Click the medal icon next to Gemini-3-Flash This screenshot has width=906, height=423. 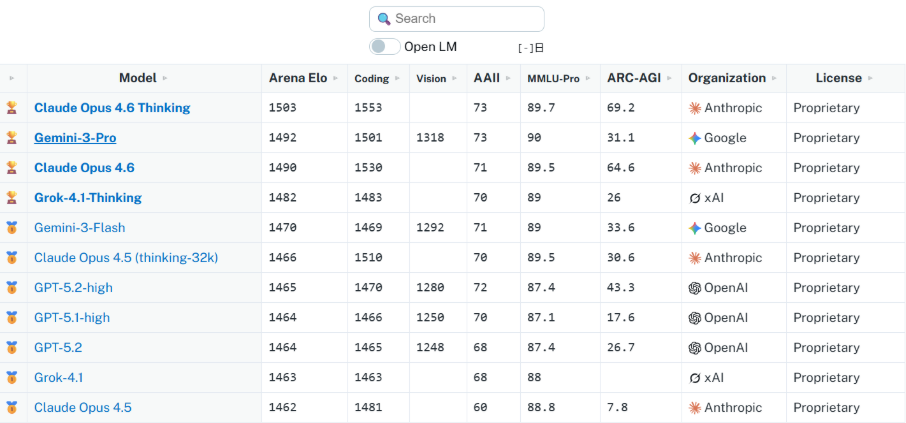click(12, 228)
